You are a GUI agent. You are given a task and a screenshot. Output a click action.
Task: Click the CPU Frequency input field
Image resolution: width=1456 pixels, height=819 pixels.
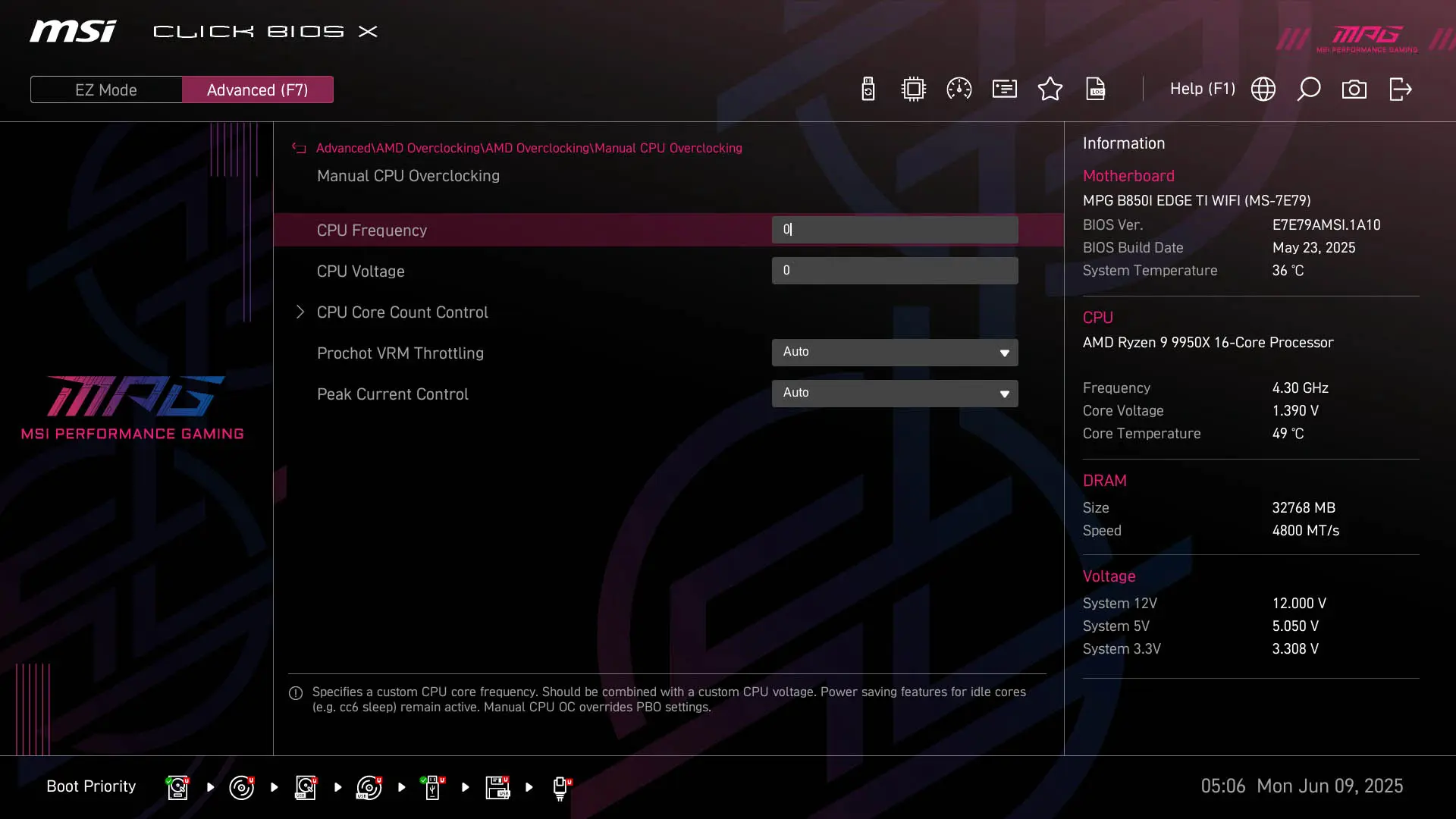(895, 230)
